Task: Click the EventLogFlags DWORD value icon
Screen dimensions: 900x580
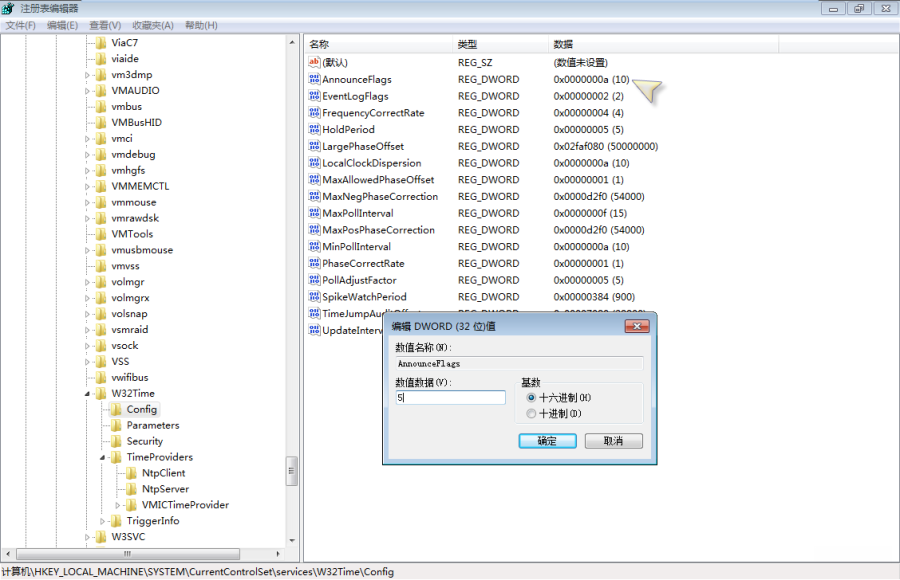Action: (x=314, y=96)
